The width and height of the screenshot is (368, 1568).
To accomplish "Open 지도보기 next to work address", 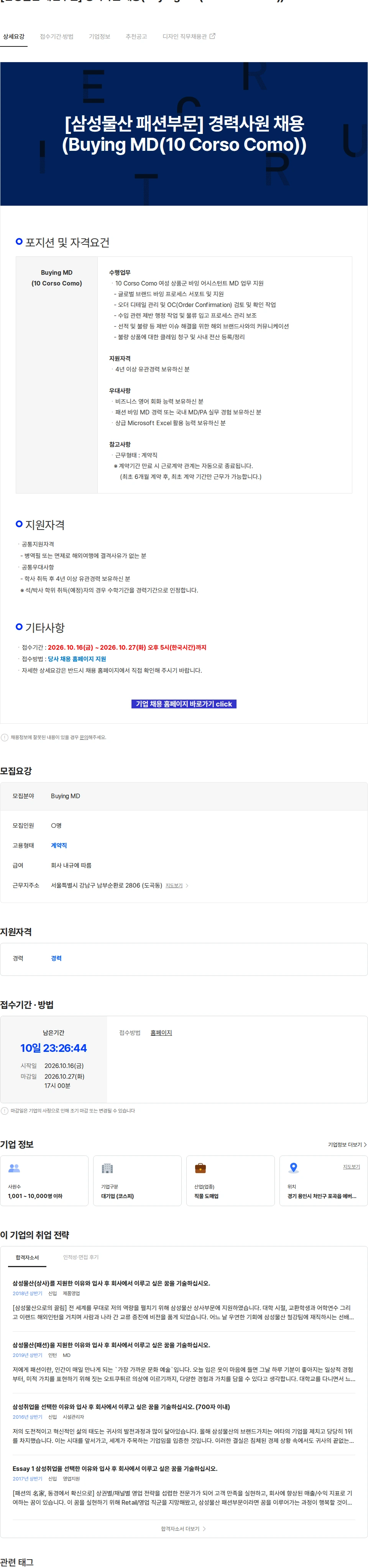I will click(174, 885).
